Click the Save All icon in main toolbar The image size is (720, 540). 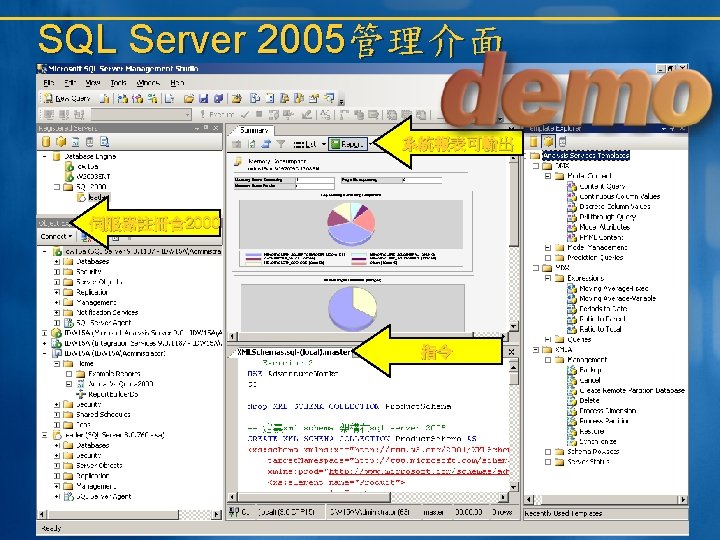[x=219, y=98]
